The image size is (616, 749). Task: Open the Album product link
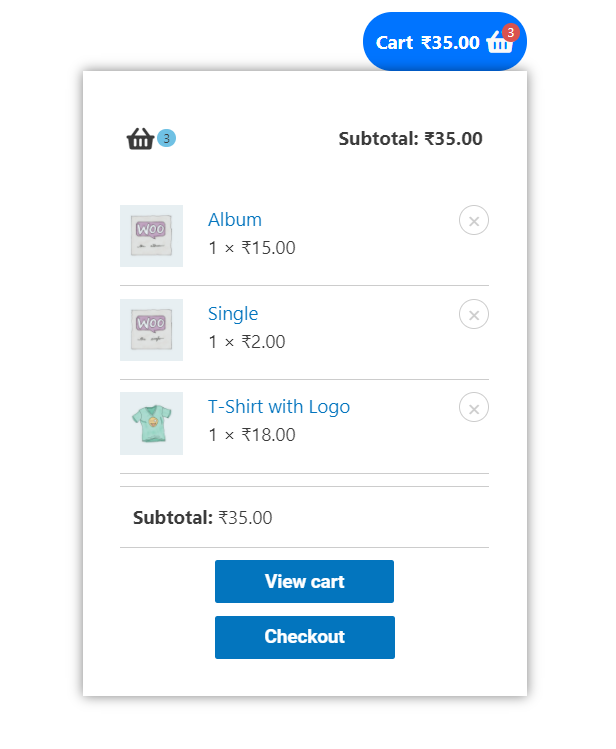click(235, 220)
